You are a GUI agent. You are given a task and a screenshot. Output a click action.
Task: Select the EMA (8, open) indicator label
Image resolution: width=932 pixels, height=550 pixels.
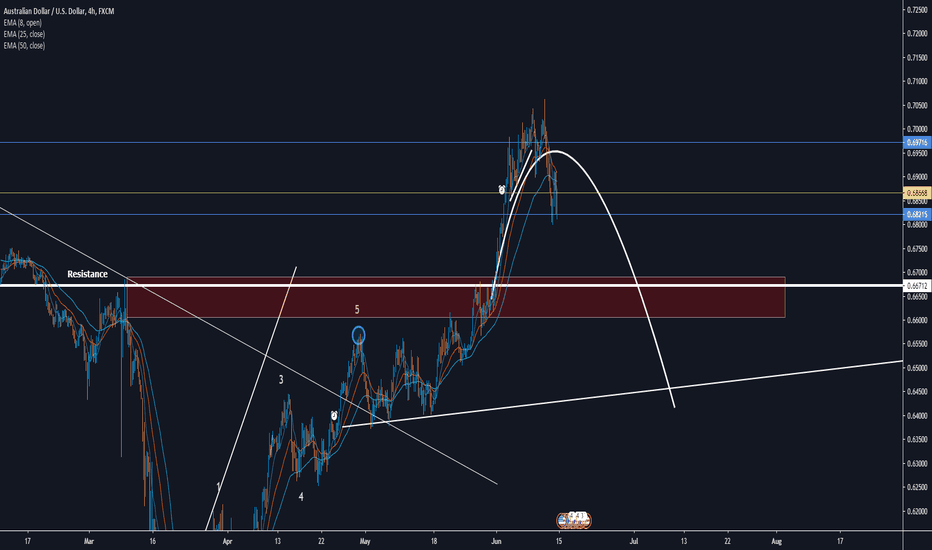coord(23,23)
